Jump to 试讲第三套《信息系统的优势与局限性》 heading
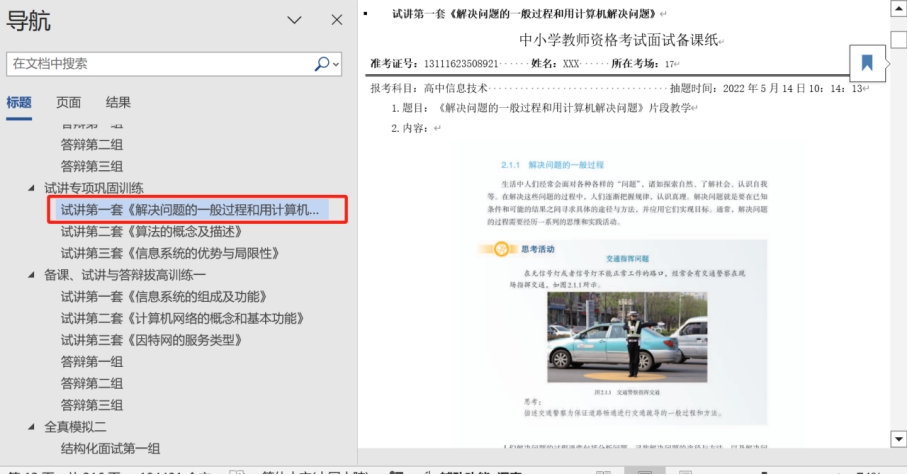Viewport: 908px width, 475px height. click(169, 253)
